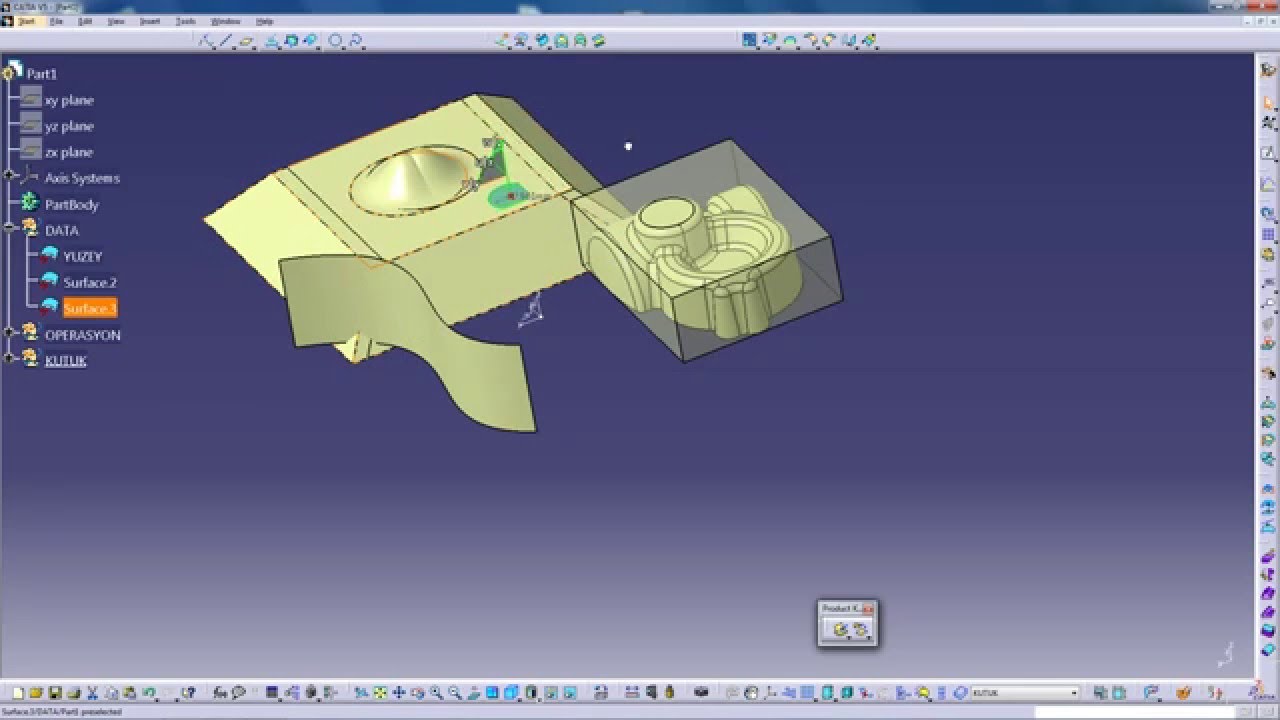Open the Formula f(x) tool
This screenshot has width=1280, height=720.
point(219,692)
